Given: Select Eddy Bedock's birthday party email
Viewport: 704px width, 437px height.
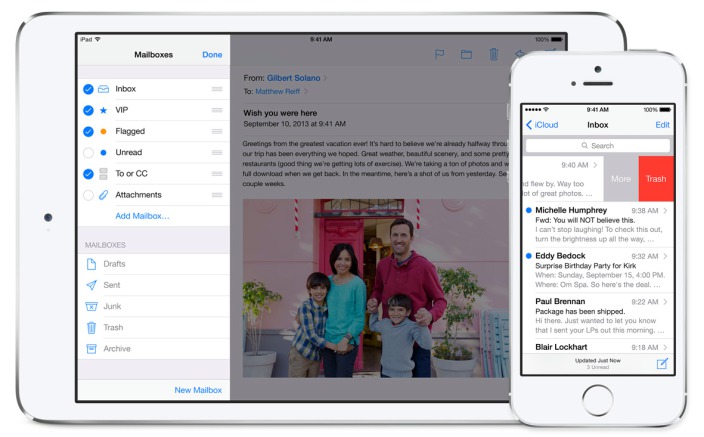Looking at the screenshot, I should point(598,270).
